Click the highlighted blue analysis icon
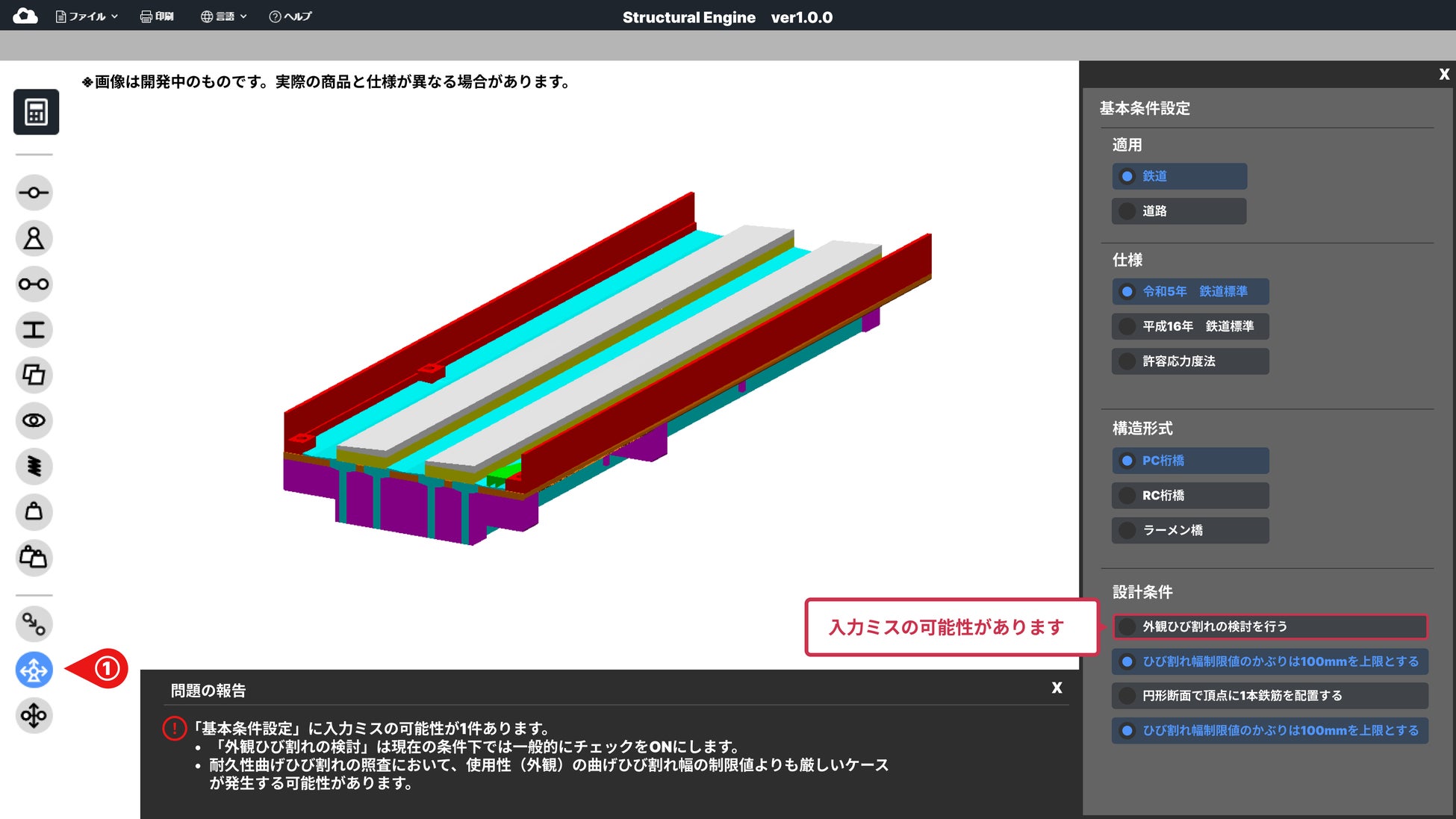The height and width of the screenshot is (819, 1456). [x=34, y=670]
